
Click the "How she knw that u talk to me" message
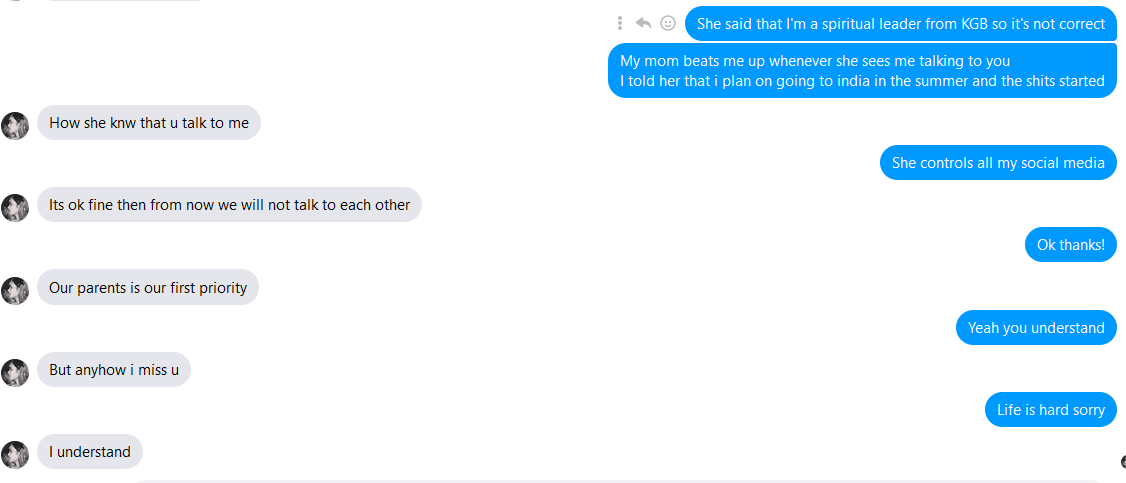click(149, 123)
